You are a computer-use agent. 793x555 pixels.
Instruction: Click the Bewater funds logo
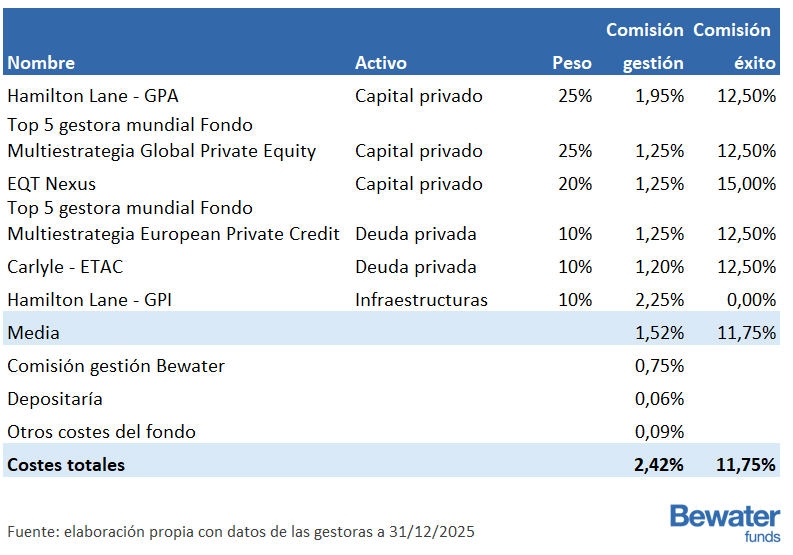pos(724,524)
